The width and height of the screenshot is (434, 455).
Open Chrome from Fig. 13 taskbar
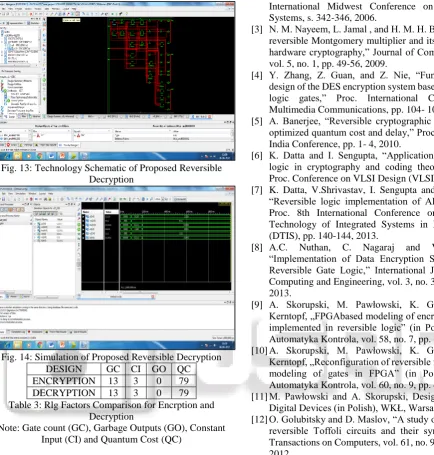tap(39, 156)
